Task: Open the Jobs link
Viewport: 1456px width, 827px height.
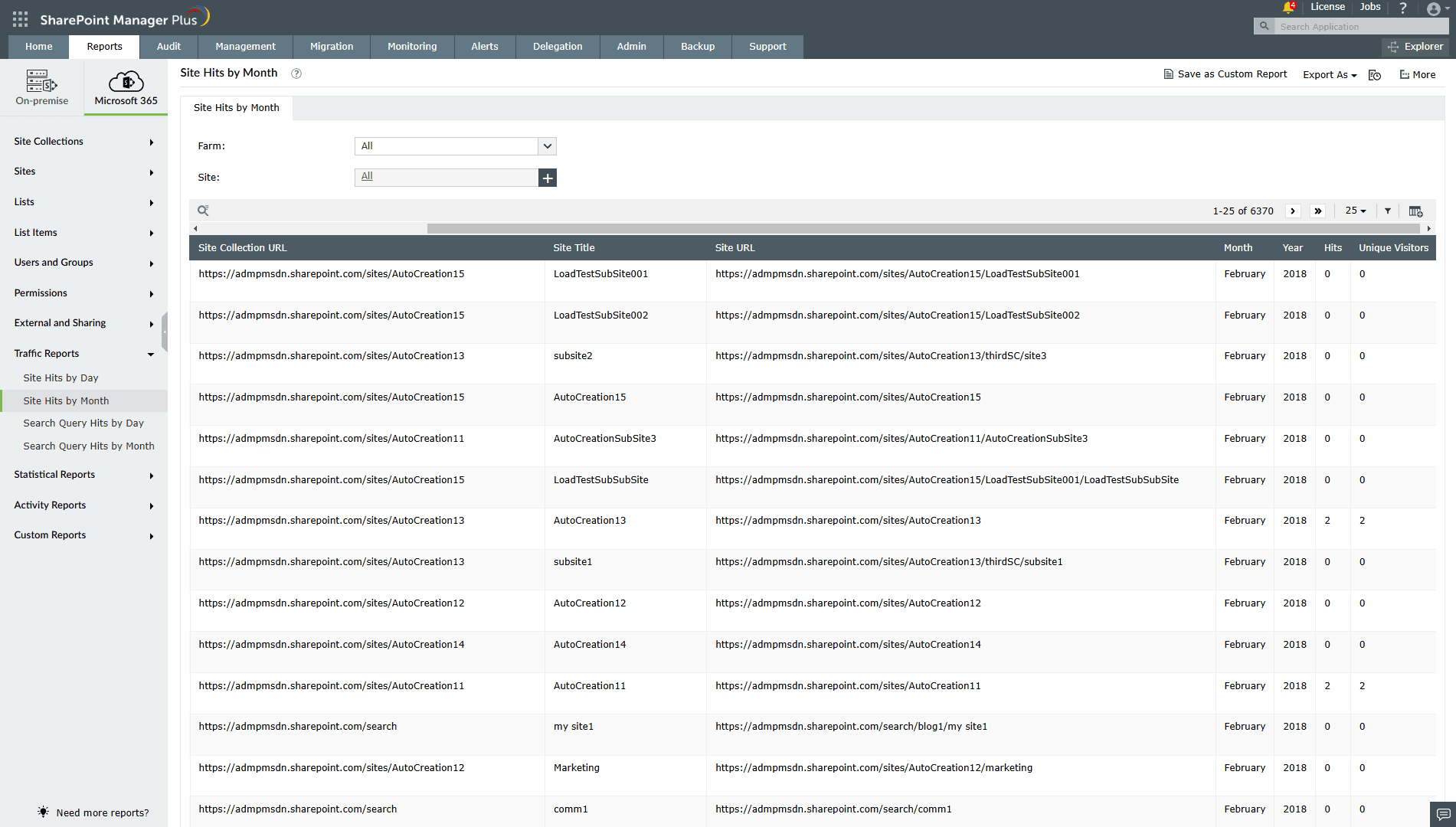Action: (1370, 7)
